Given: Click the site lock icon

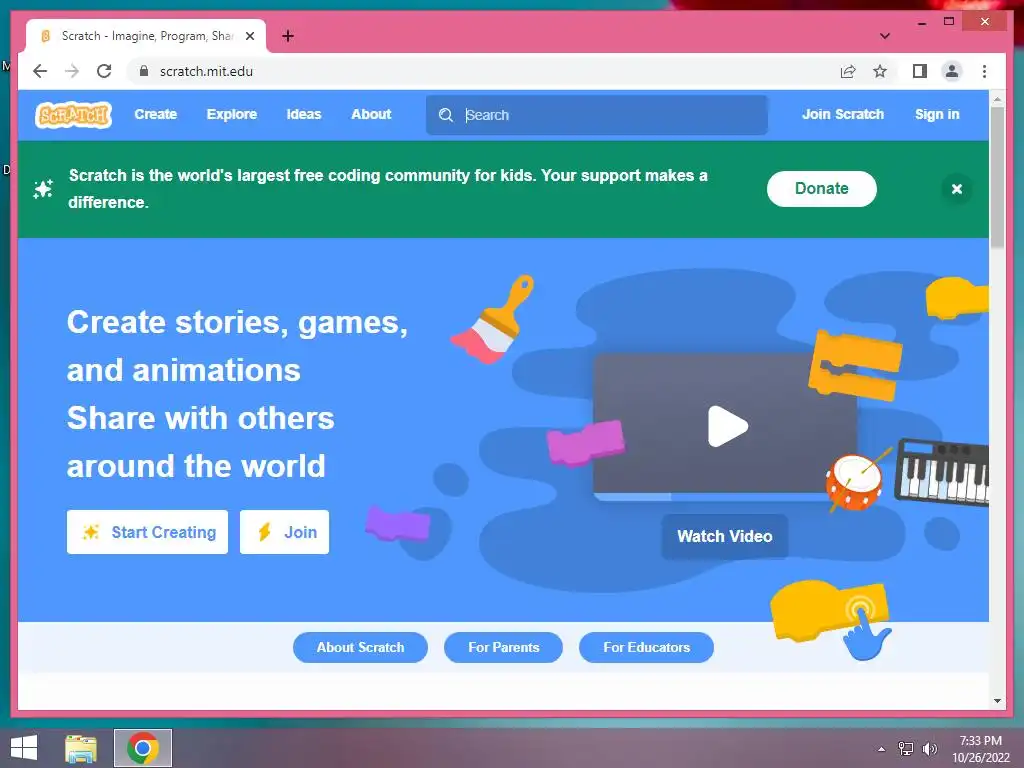Looking at the screenshot, I should [x=144, y=71].
